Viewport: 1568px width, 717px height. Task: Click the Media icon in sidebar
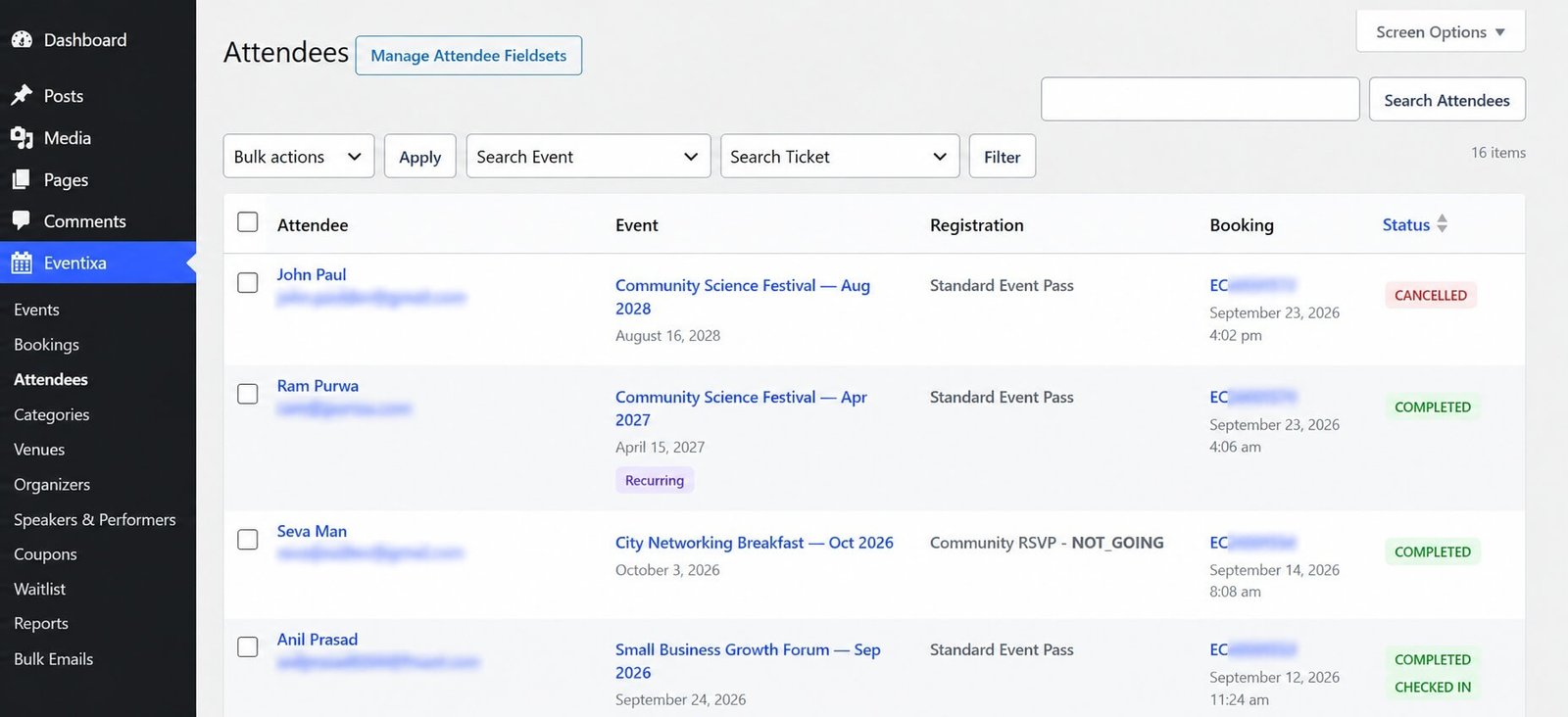click(22, 138)
